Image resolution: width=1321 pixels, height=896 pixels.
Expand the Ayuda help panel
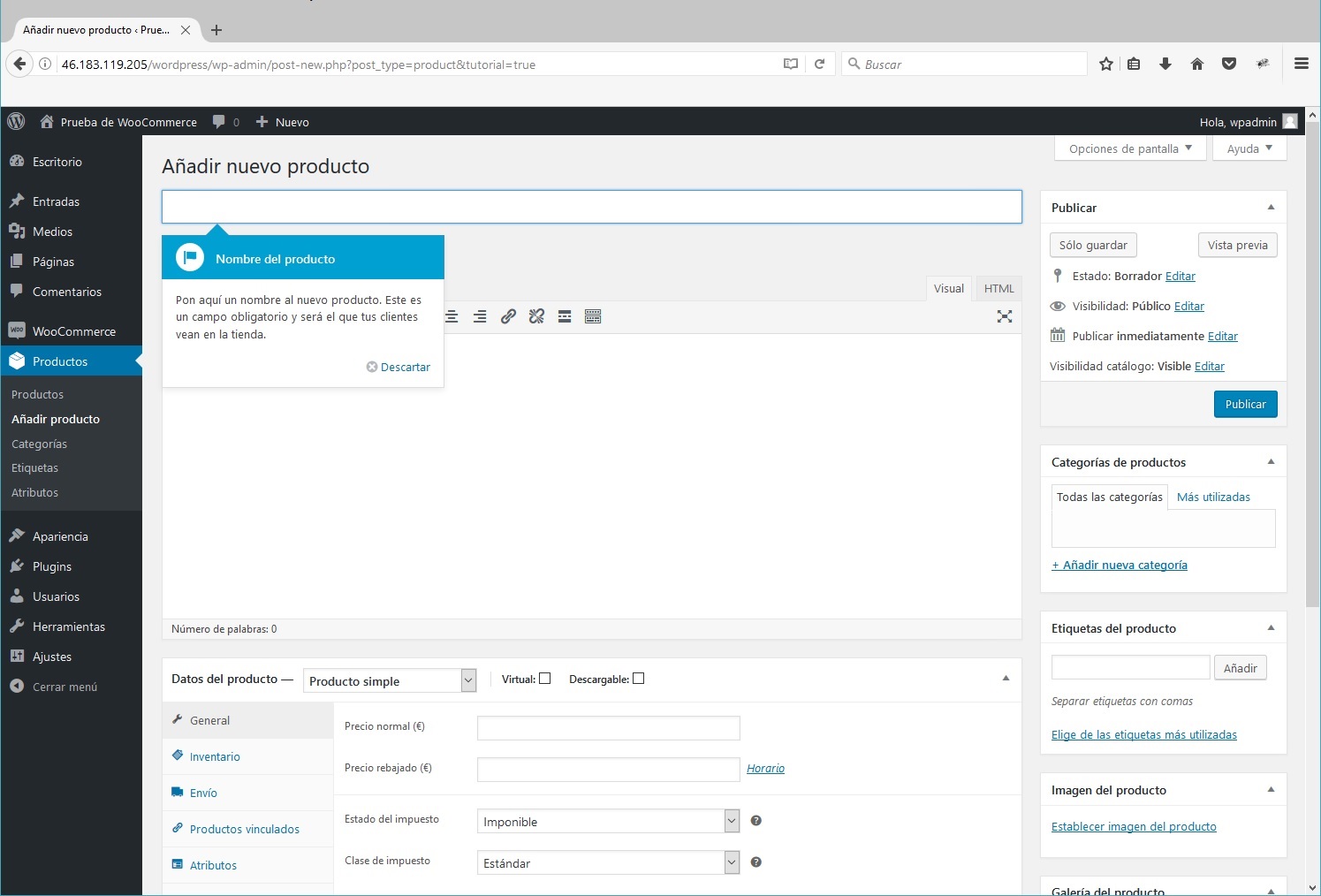pyautogui.click(x=1249, y=148)
